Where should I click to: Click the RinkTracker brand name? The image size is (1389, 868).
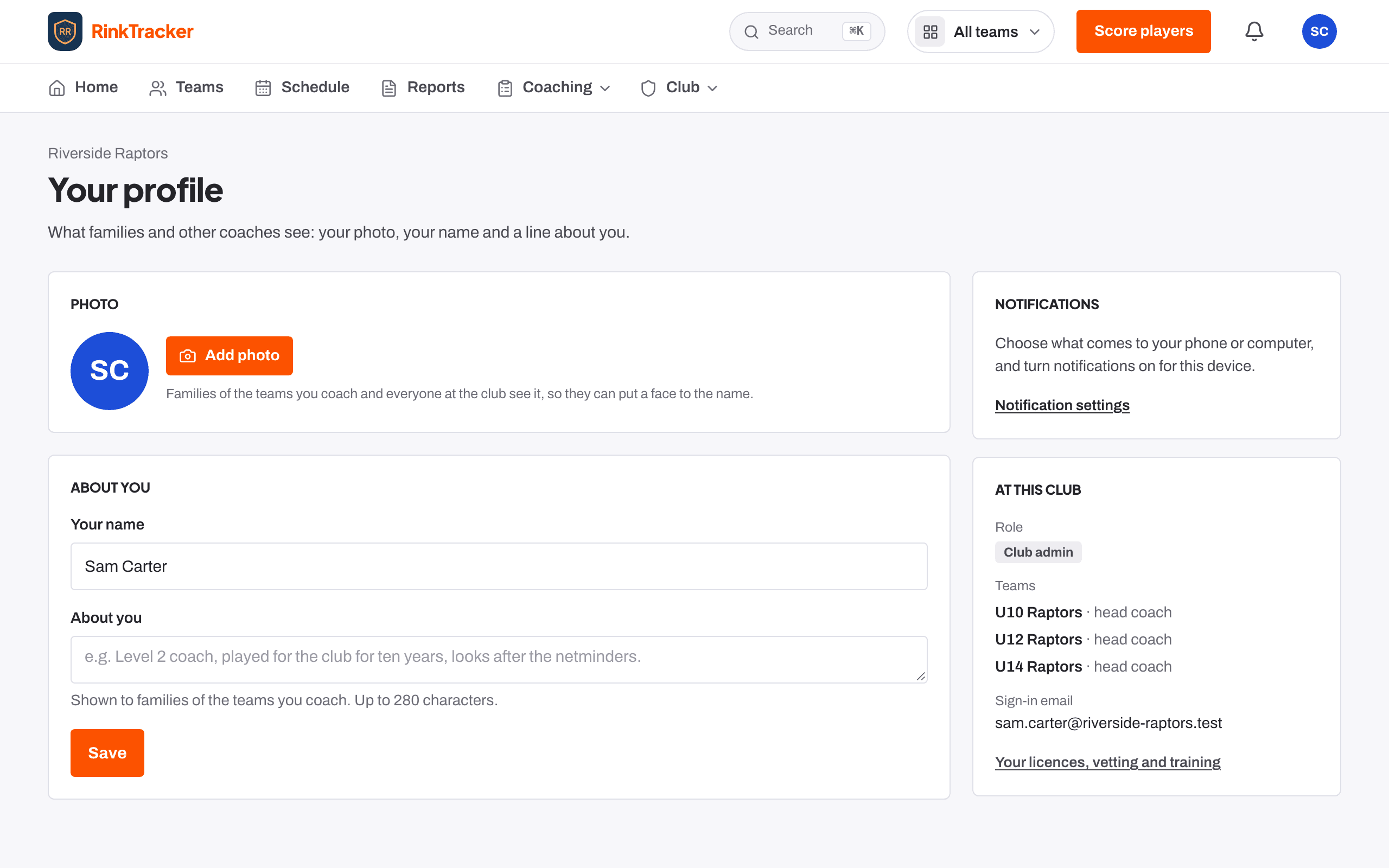pos(142,31)
